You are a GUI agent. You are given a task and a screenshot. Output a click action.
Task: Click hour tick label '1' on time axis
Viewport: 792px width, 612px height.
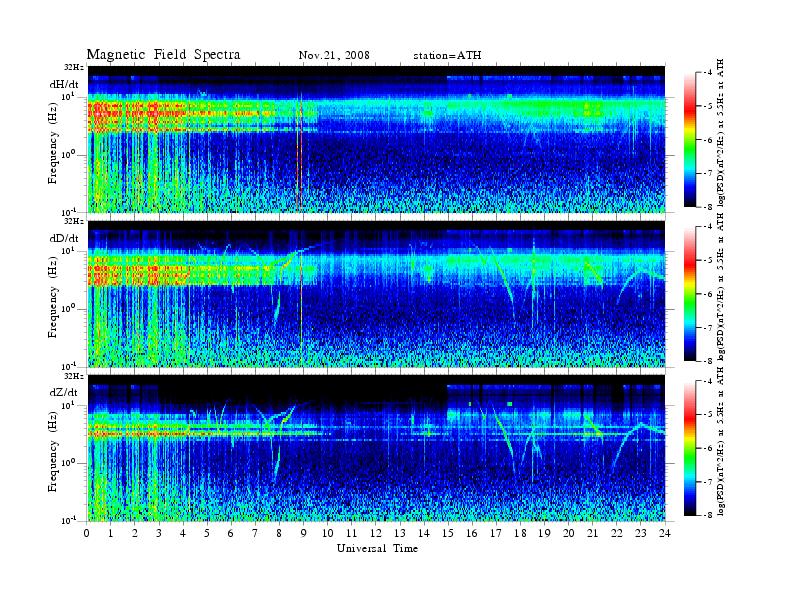pos(111,533)
